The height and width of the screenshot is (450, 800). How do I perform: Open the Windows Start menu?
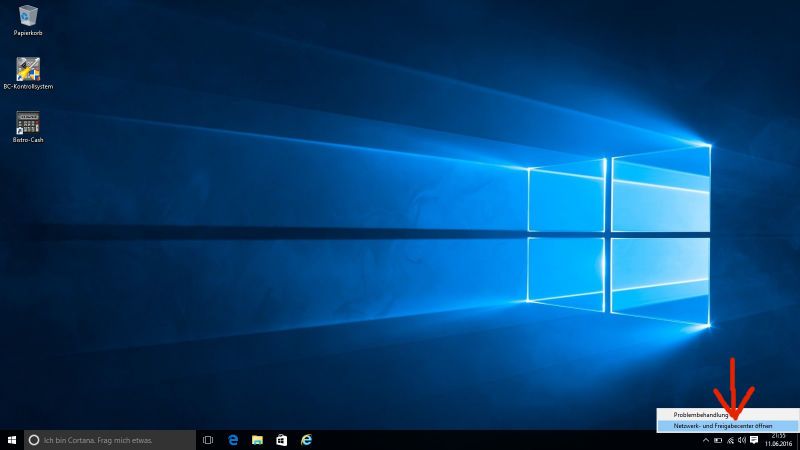12,440
